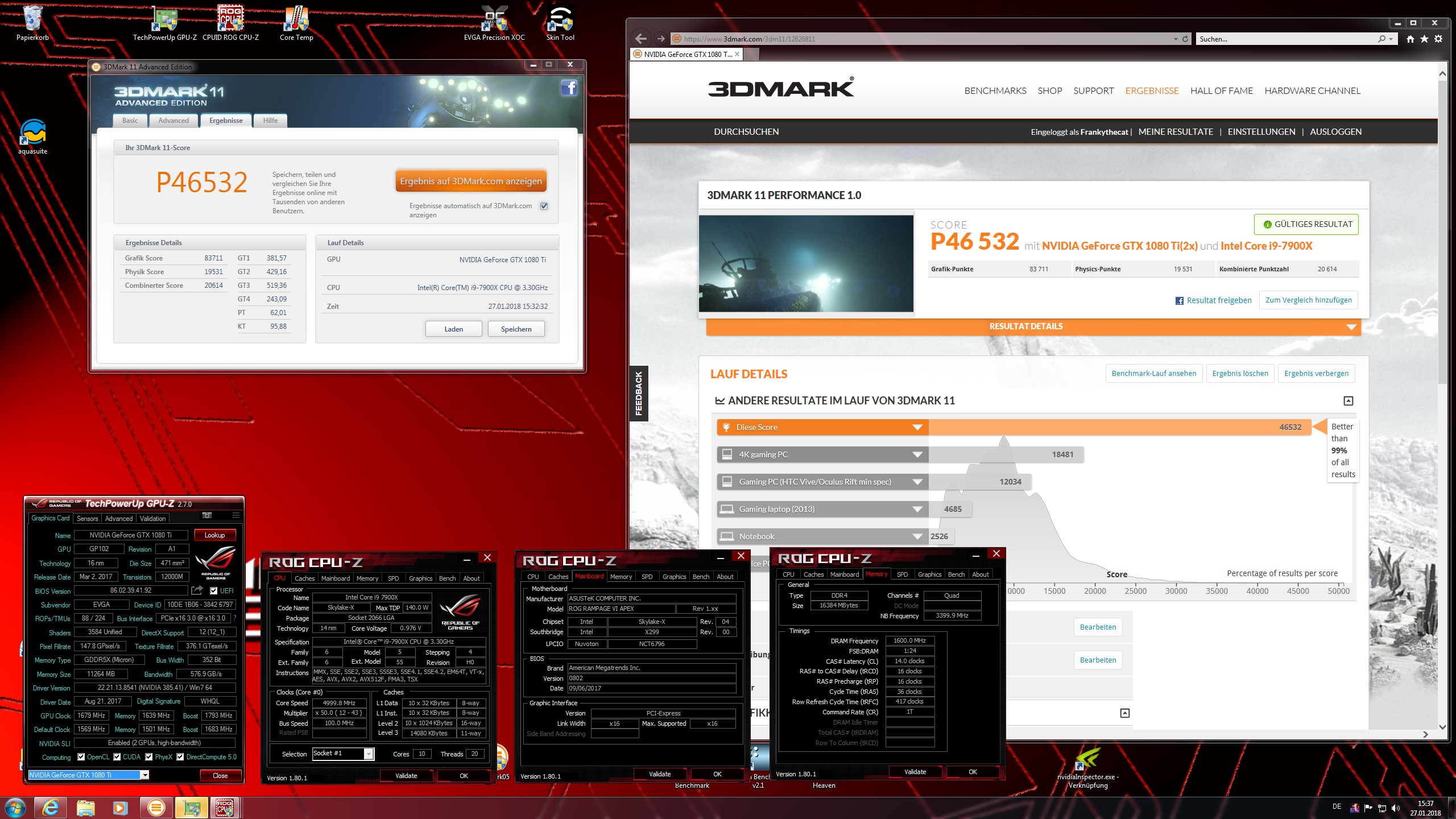Open the Papierkorb recycle bin icon
Viewport: 1456px width, 819px height.
pos(32,23)
